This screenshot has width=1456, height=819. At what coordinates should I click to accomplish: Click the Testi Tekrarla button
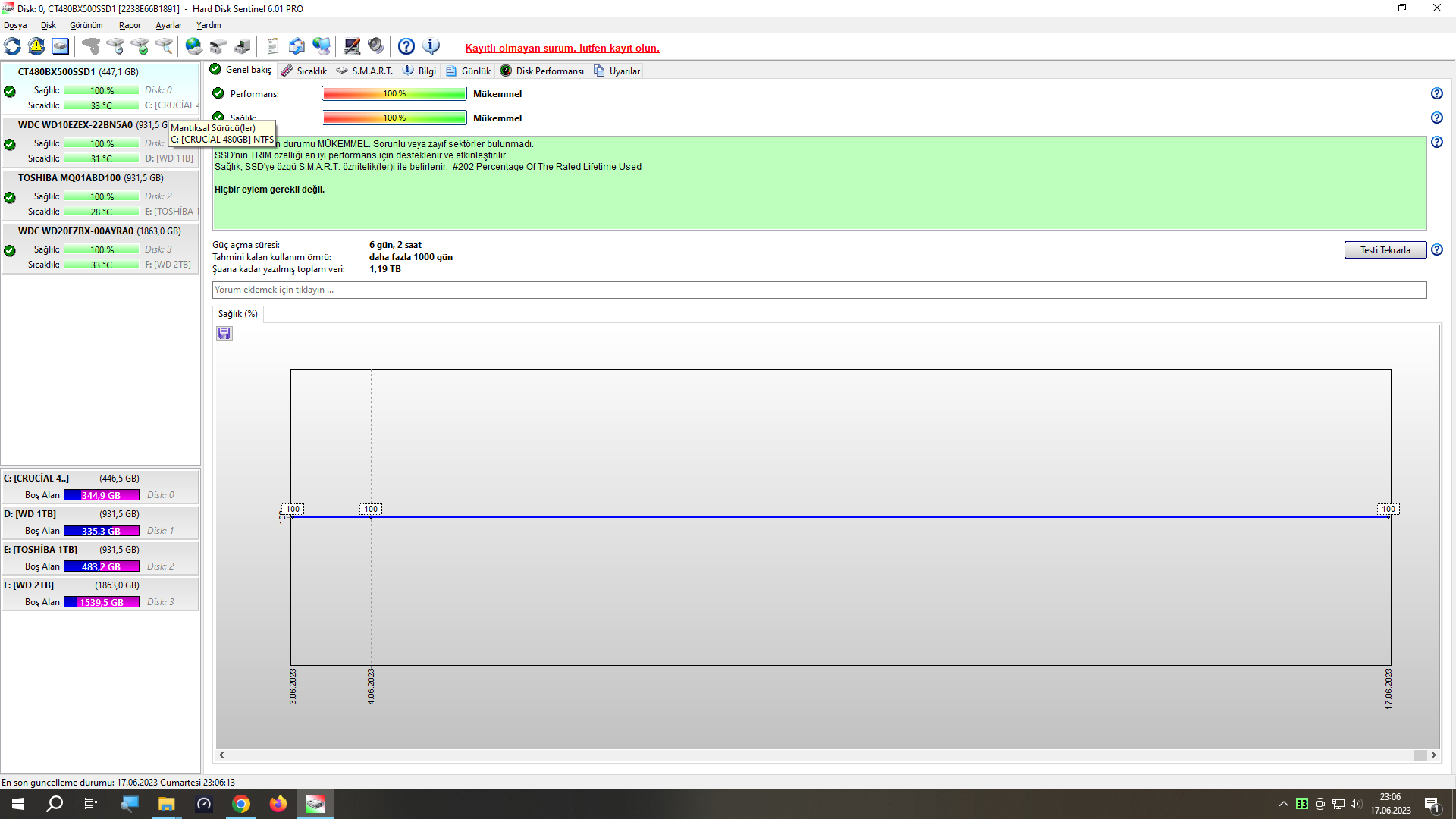[1385, 250]
